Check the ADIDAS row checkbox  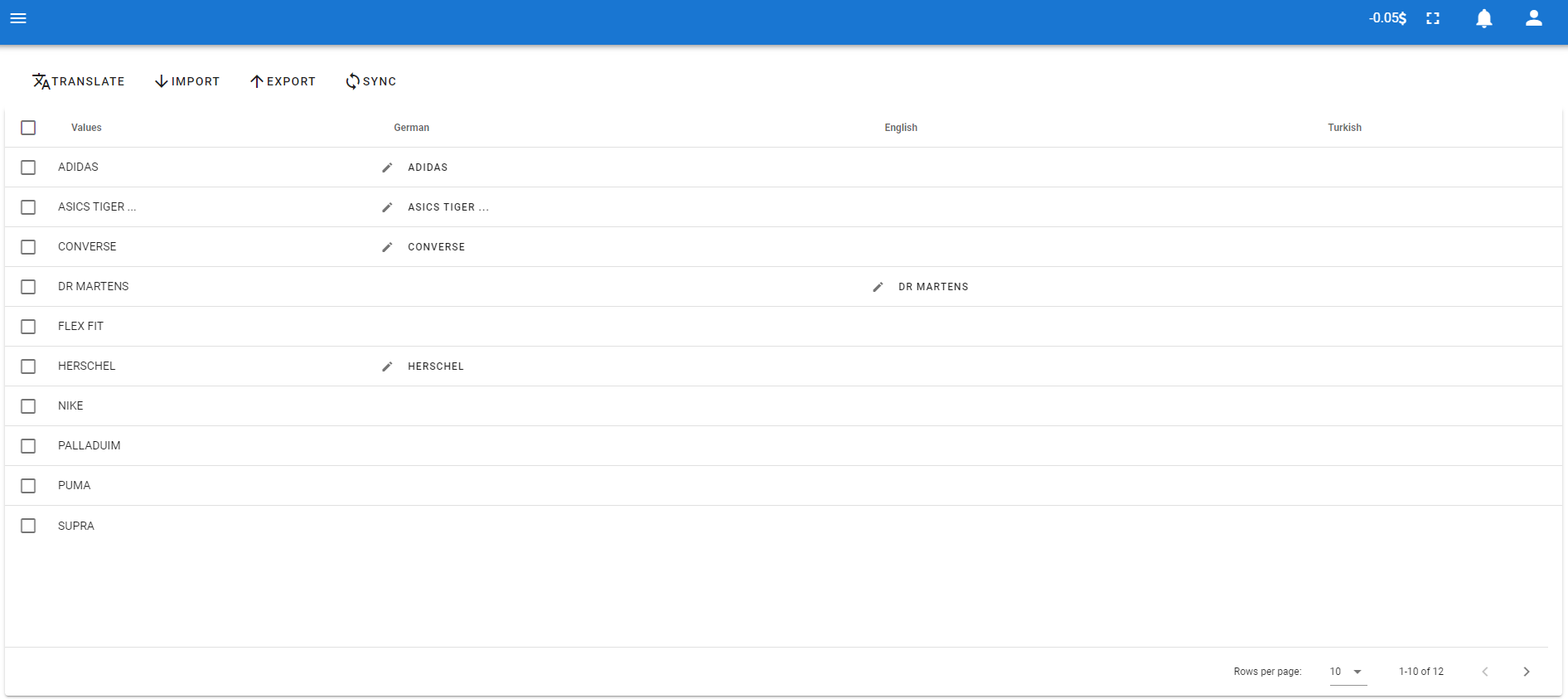tap(28, 167)
